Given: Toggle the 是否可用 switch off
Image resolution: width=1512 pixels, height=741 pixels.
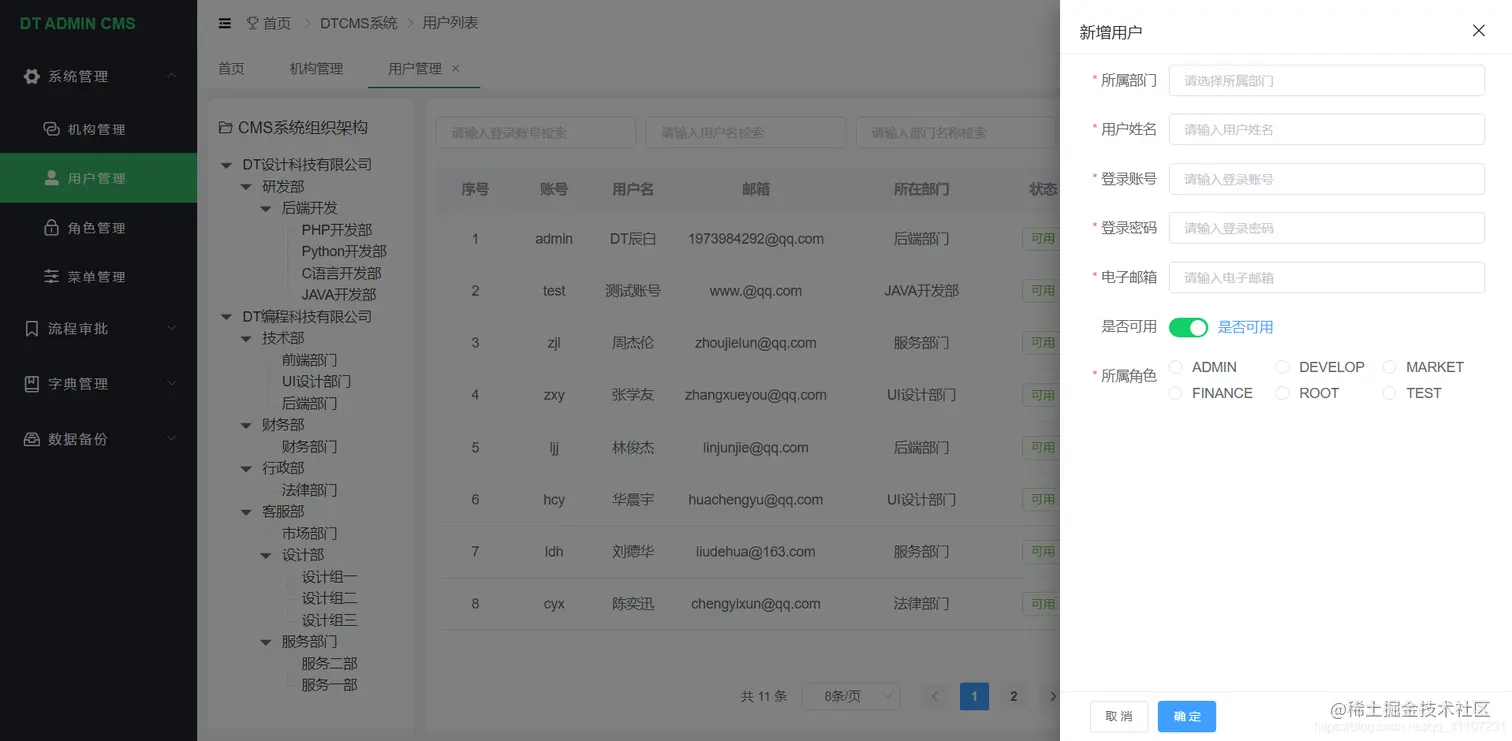Looking at the screenshot, I should pyautogui.click(x=1188, y=326).
